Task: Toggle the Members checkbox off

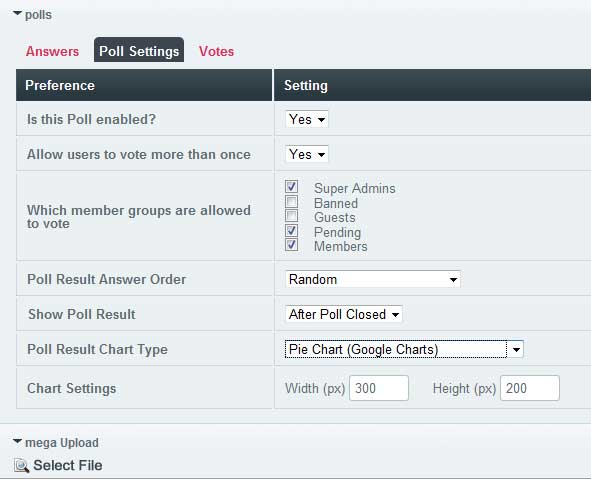Action: coord(291,245)
